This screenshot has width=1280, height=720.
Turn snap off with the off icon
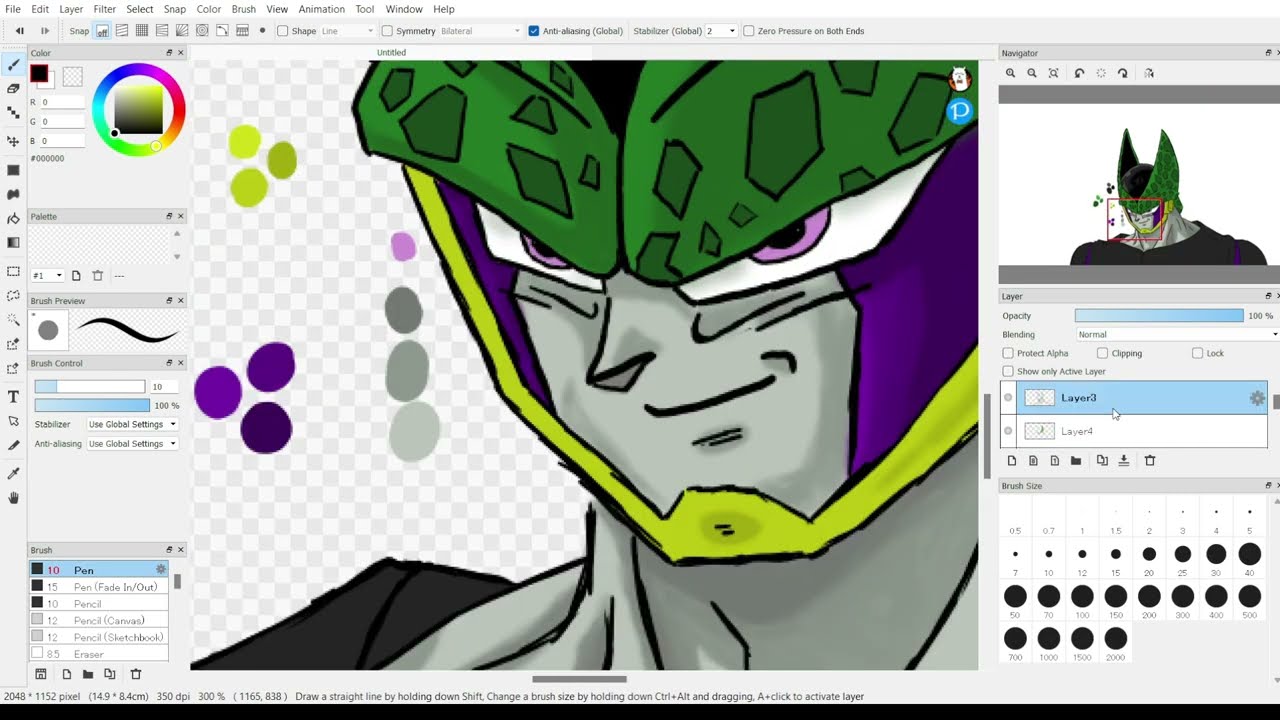point(102,31)
